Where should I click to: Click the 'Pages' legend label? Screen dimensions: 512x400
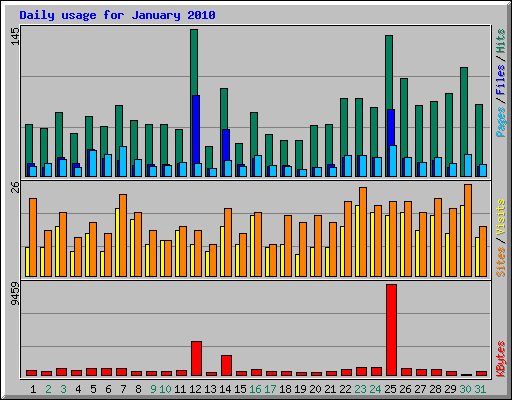coord(501,122)
